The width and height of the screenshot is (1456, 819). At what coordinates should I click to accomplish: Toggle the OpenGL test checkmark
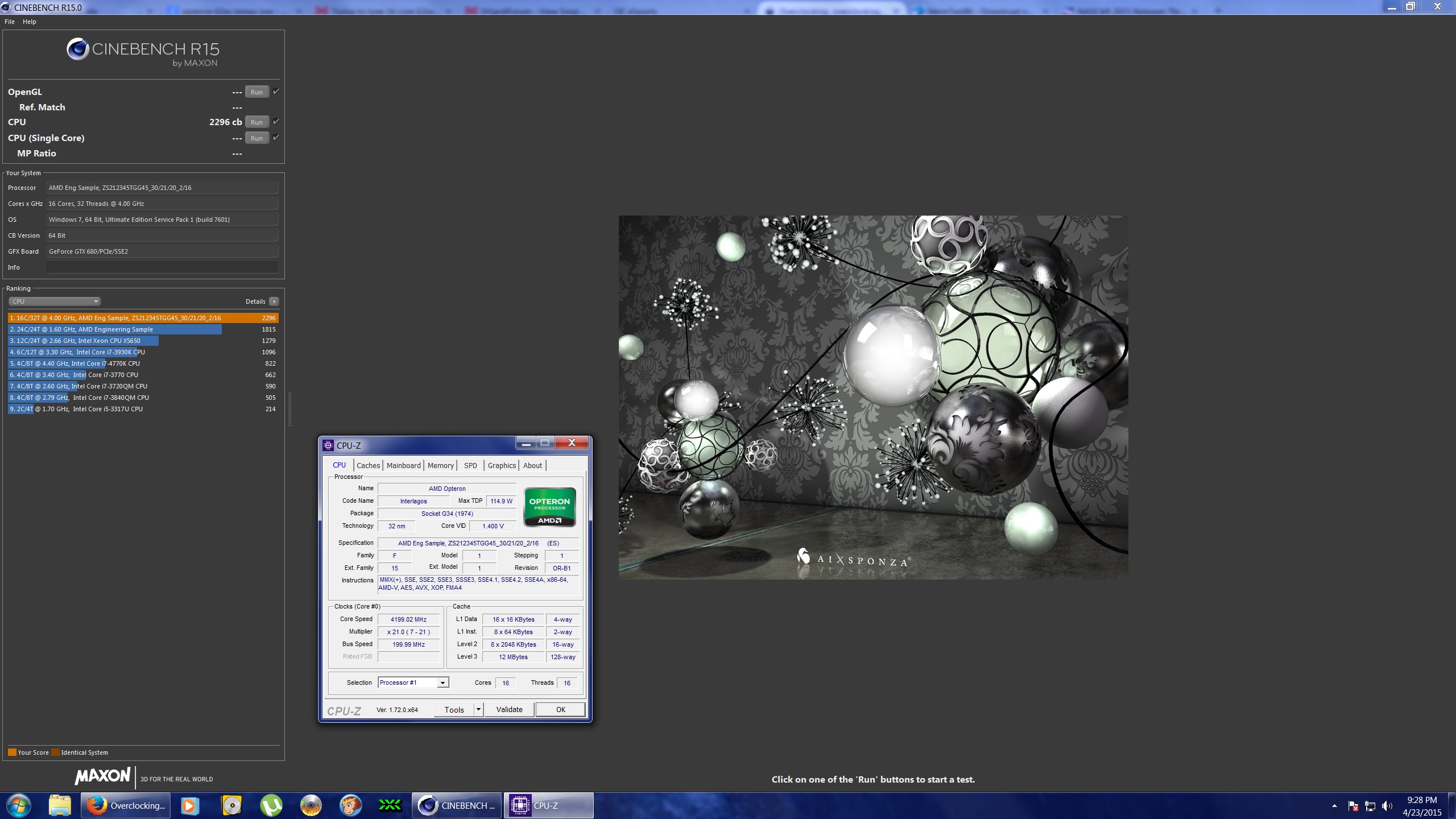pyautogui.click(x=276, y=91)
